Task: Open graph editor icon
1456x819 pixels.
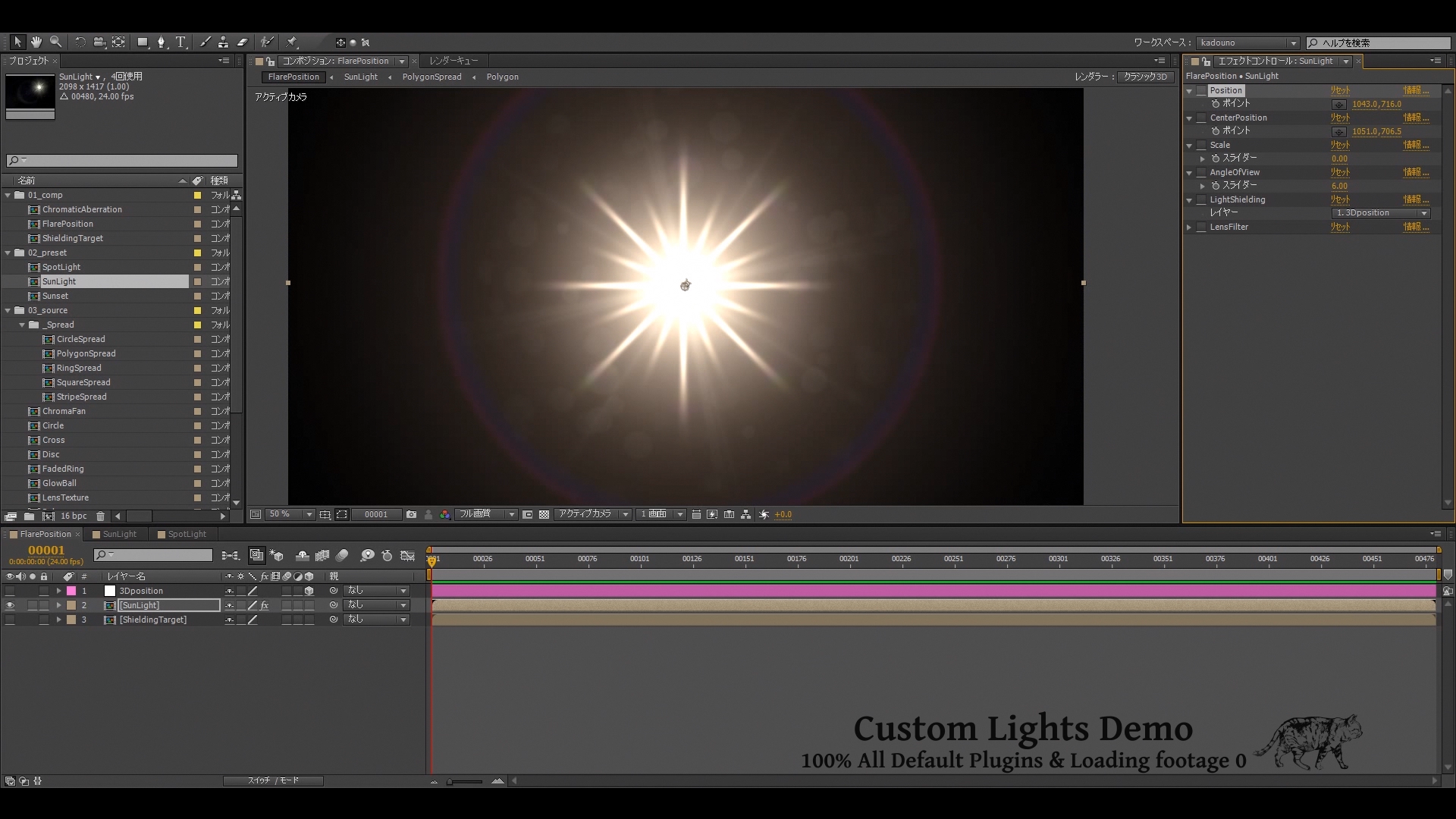Action: point(408,556)
